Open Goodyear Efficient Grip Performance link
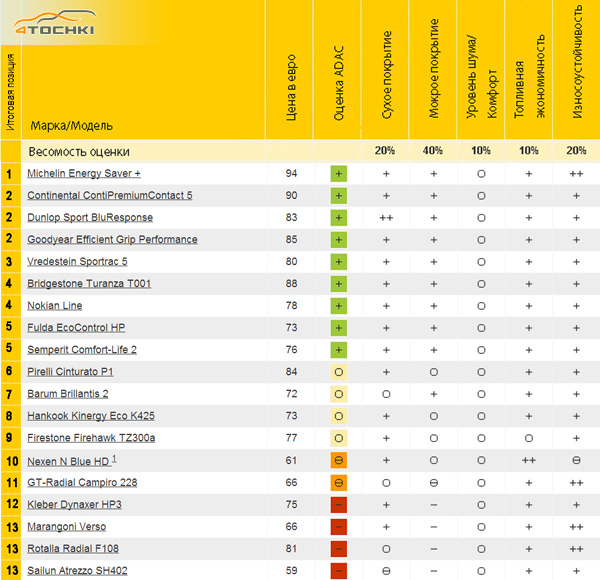The image size is (600, 580). click(x=113, y=239)
